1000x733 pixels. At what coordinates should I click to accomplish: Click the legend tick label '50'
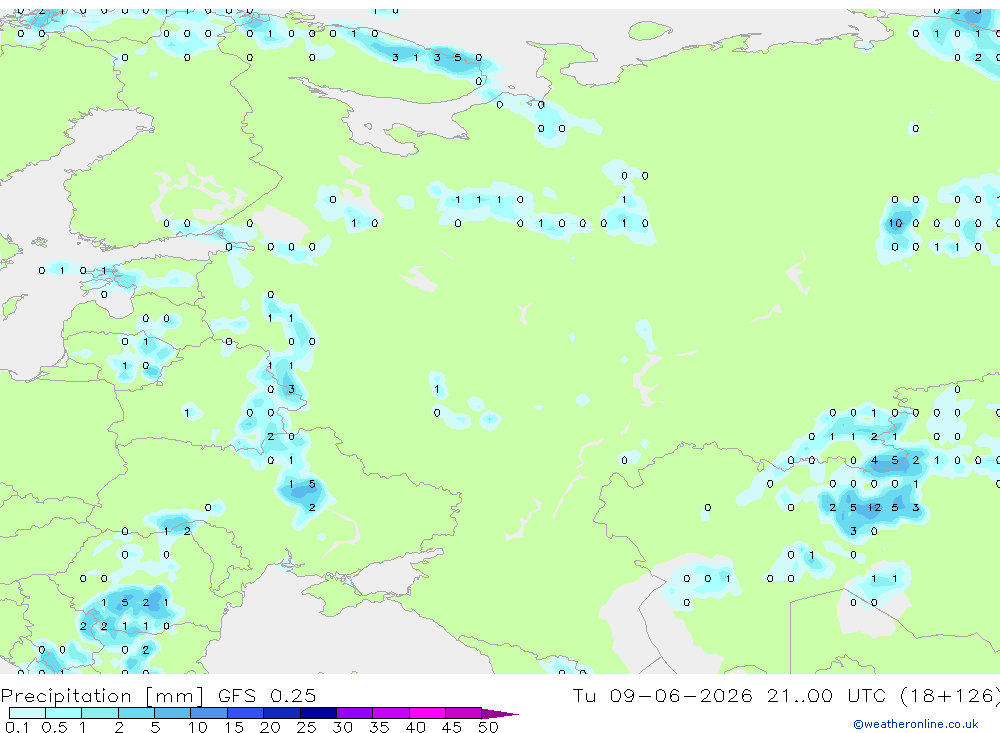click(x=488, y=727)
